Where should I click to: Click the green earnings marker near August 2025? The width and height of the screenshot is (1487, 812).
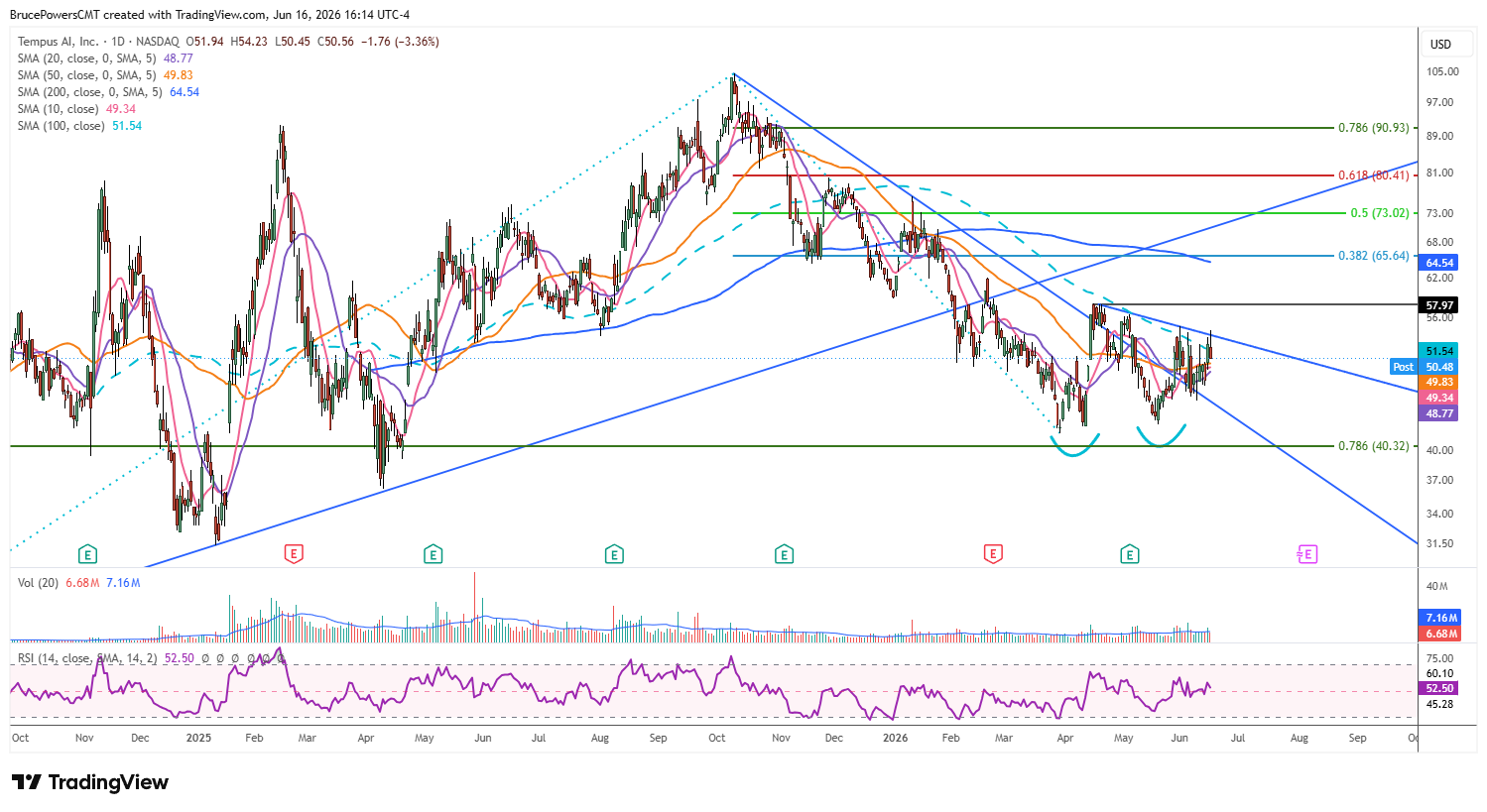[614, 554]
